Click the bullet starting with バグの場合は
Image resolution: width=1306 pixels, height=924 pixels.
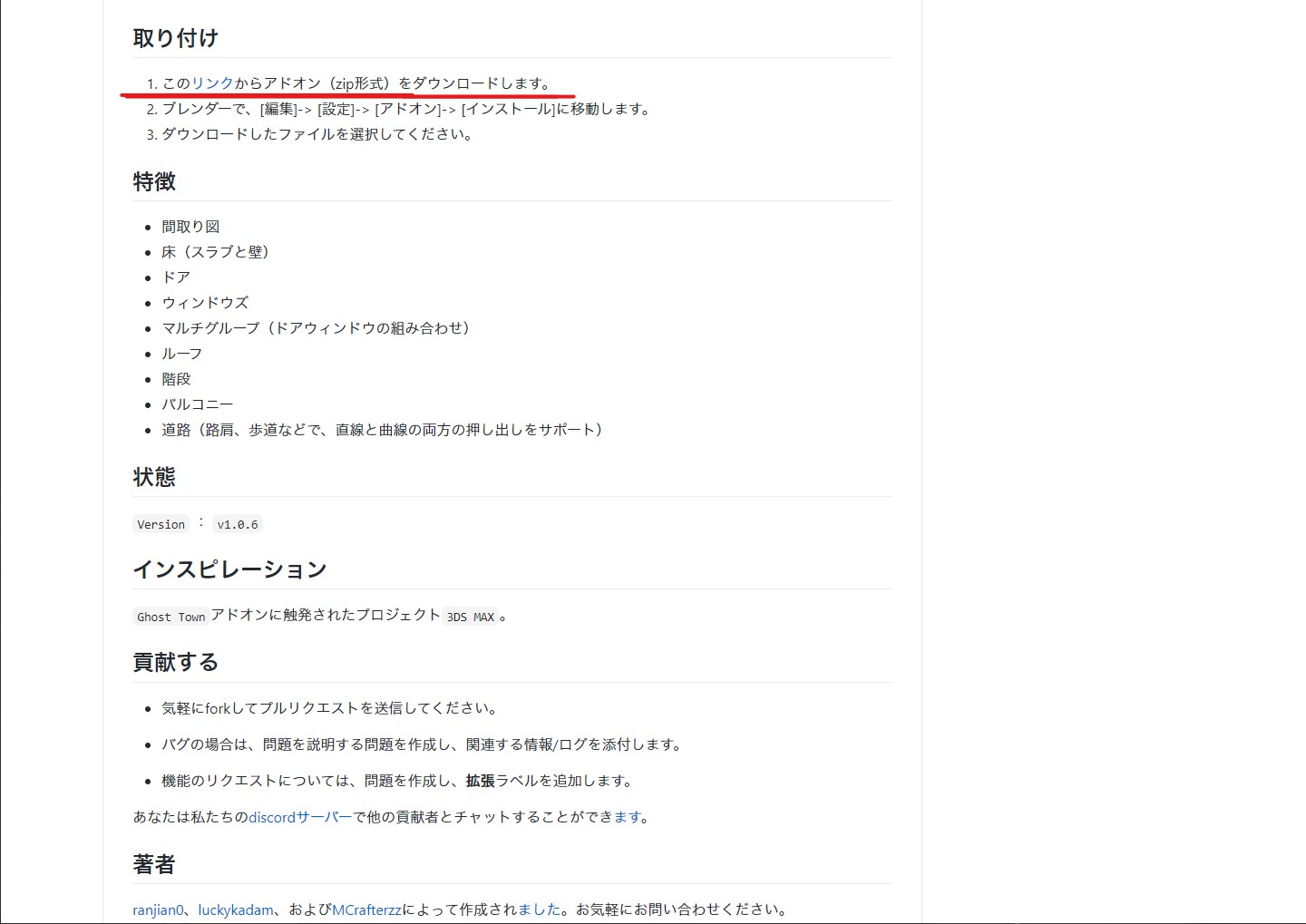(x=423, y=744)
